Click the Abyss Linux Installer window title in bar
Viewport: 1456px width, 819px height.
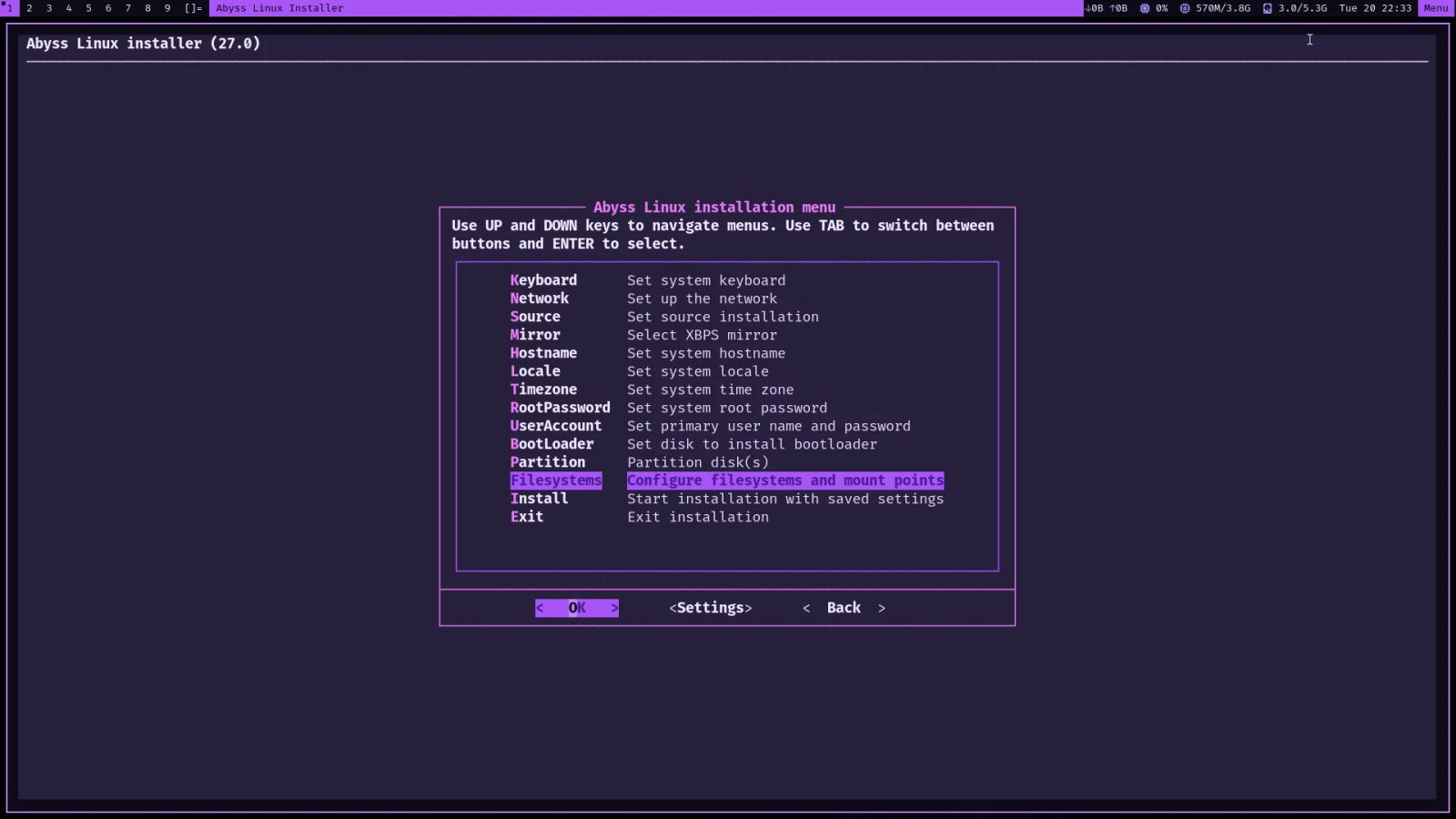click(279, 8)
